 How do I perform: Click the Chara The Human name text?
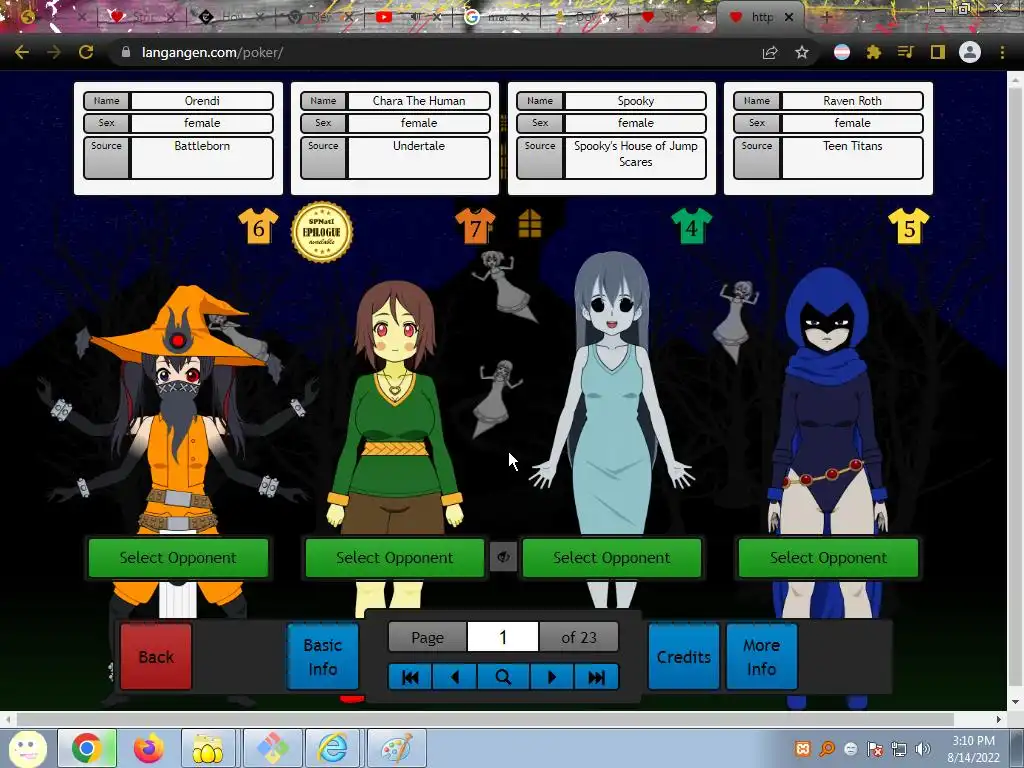tap(419, 101)
